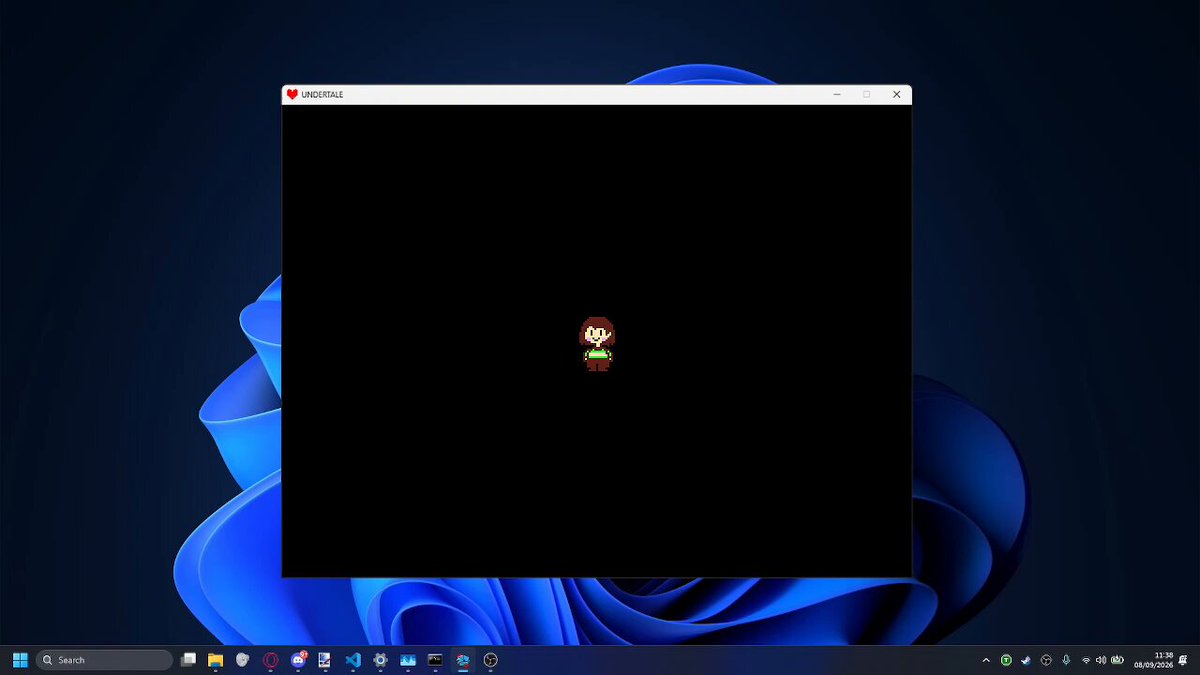Image resolution: width=1200 pixels, height=675 pixels.
Task: Open the Wi-Fi network tray icon
Action: pyautogui.click(x=1086, y=660)
